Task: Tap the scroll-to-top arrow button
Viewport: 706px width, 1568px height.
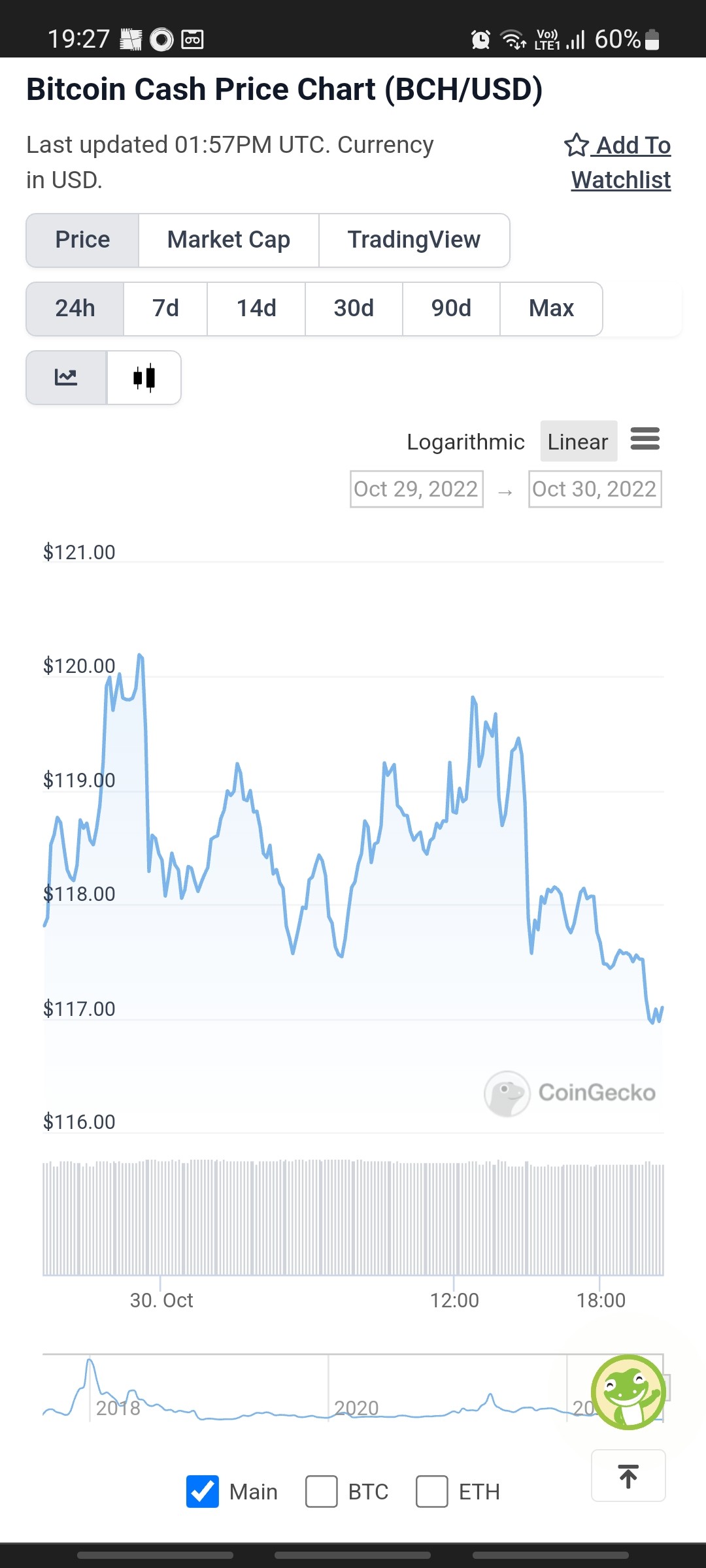Action: [x=628, y=1476]
